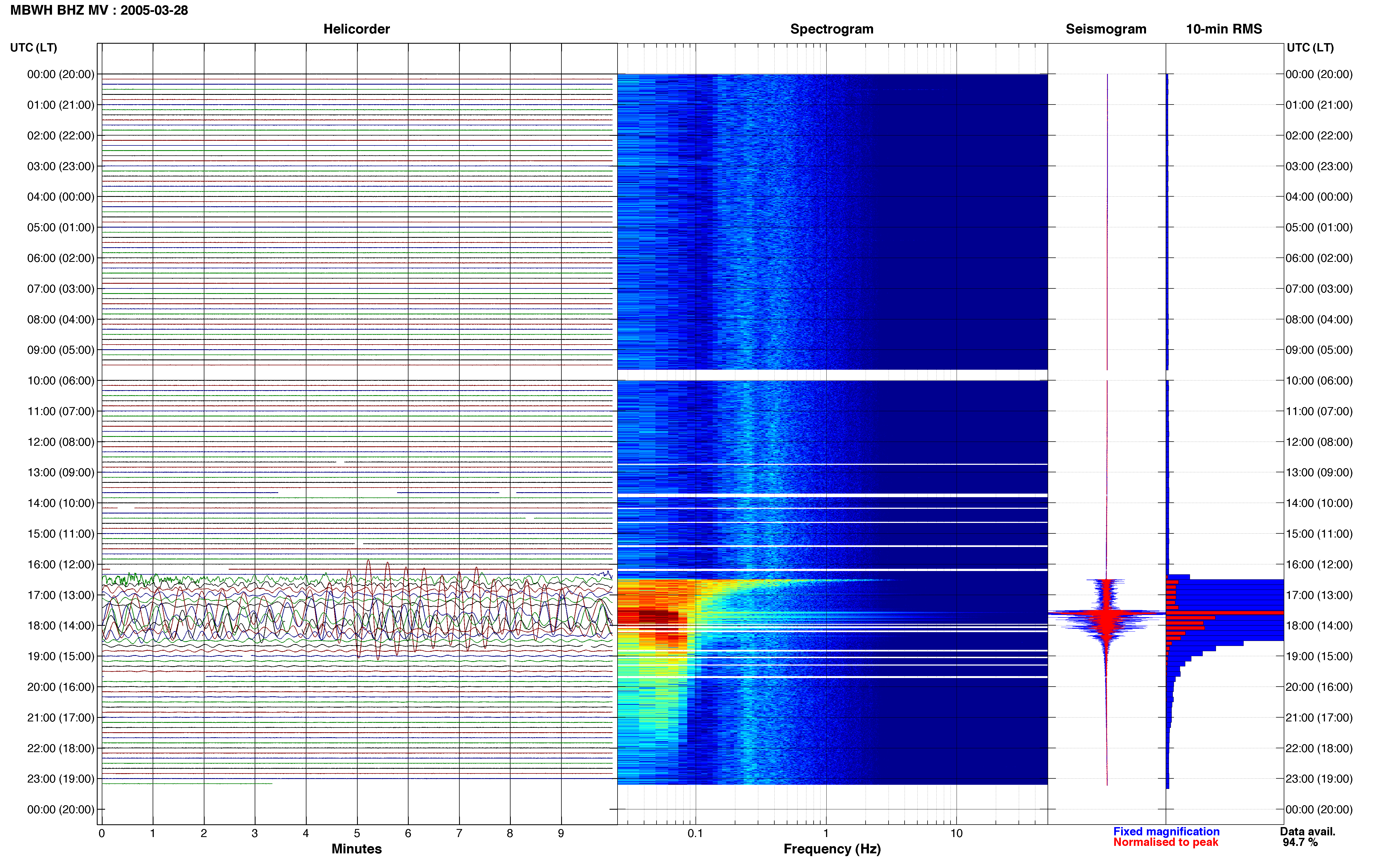Click the right 14:00 (10:00) time label

(1319, 503)
